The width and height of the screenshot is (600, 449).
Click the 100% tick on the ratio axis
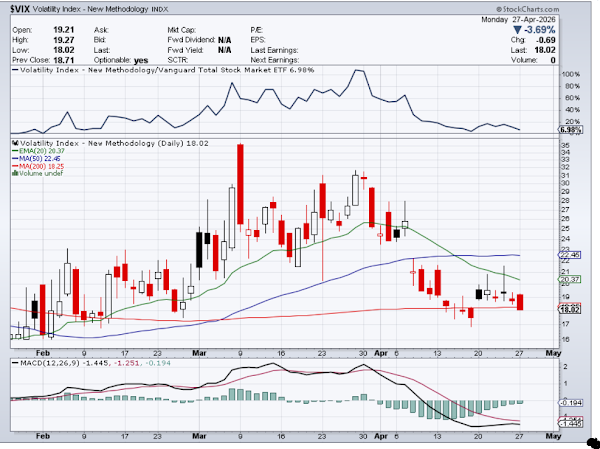(x=571, y=74)
